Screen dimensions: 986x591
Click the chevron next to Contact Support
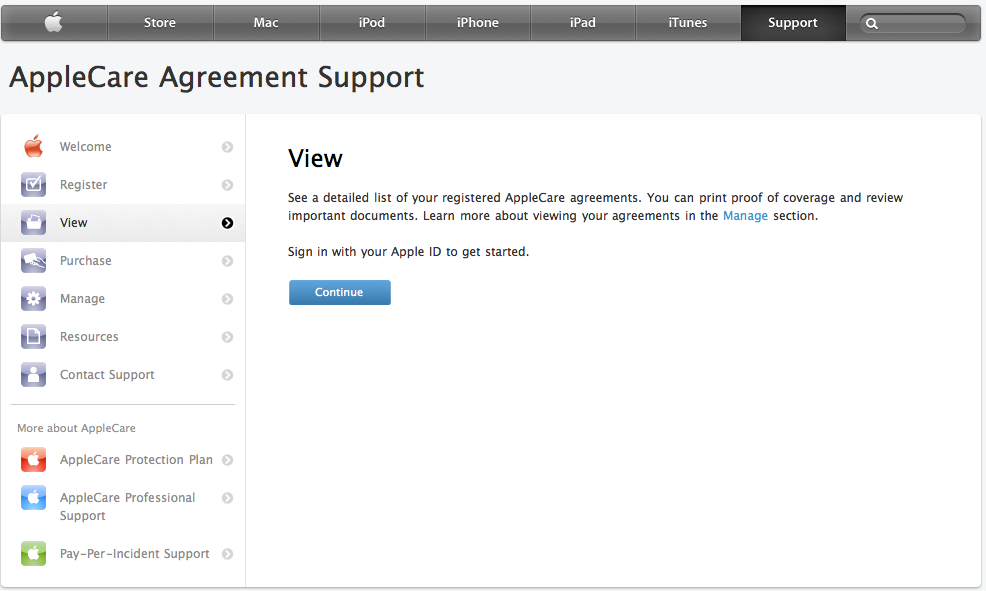(x=227, y=375)
